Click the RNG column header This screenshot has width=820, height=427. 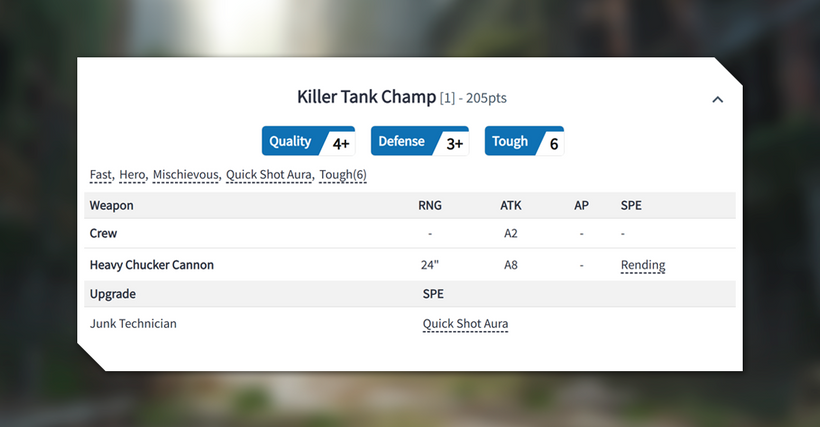[x=429, y=205]
